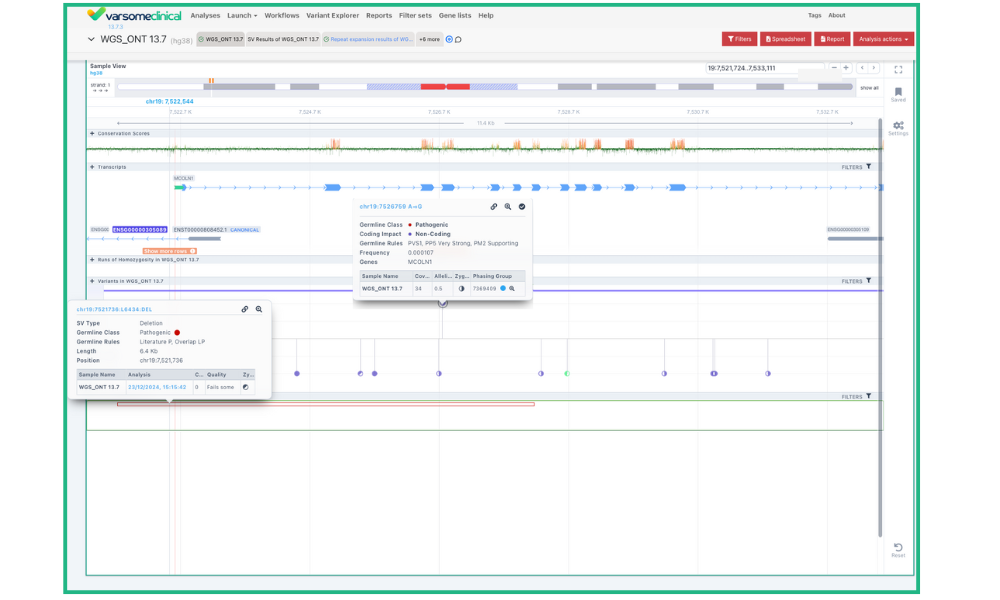Expand Runs of Homozygosity track
The width and height of the screenshot is (1000, 600).
click(92, 259)
